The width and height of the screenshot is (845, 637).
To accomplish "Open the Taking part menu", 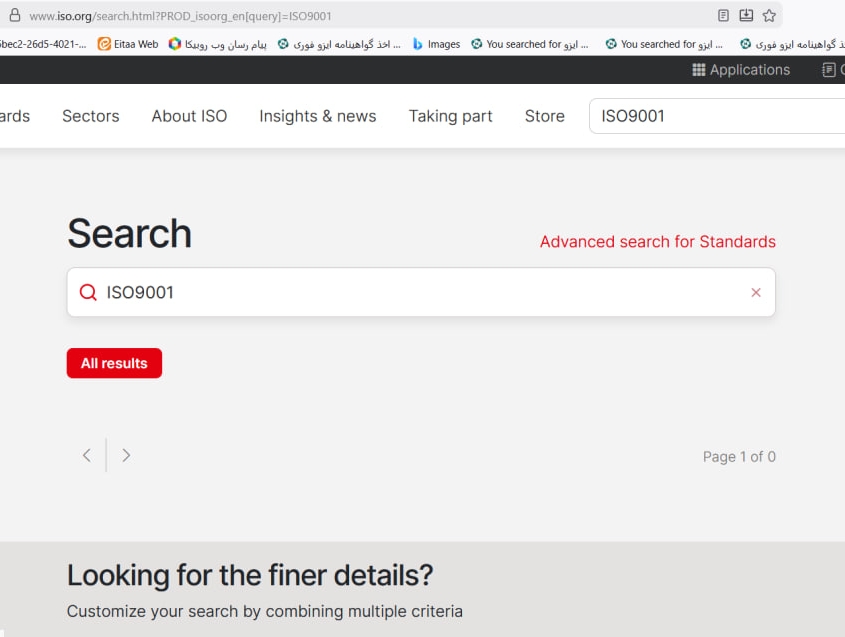I will (450, 116).
